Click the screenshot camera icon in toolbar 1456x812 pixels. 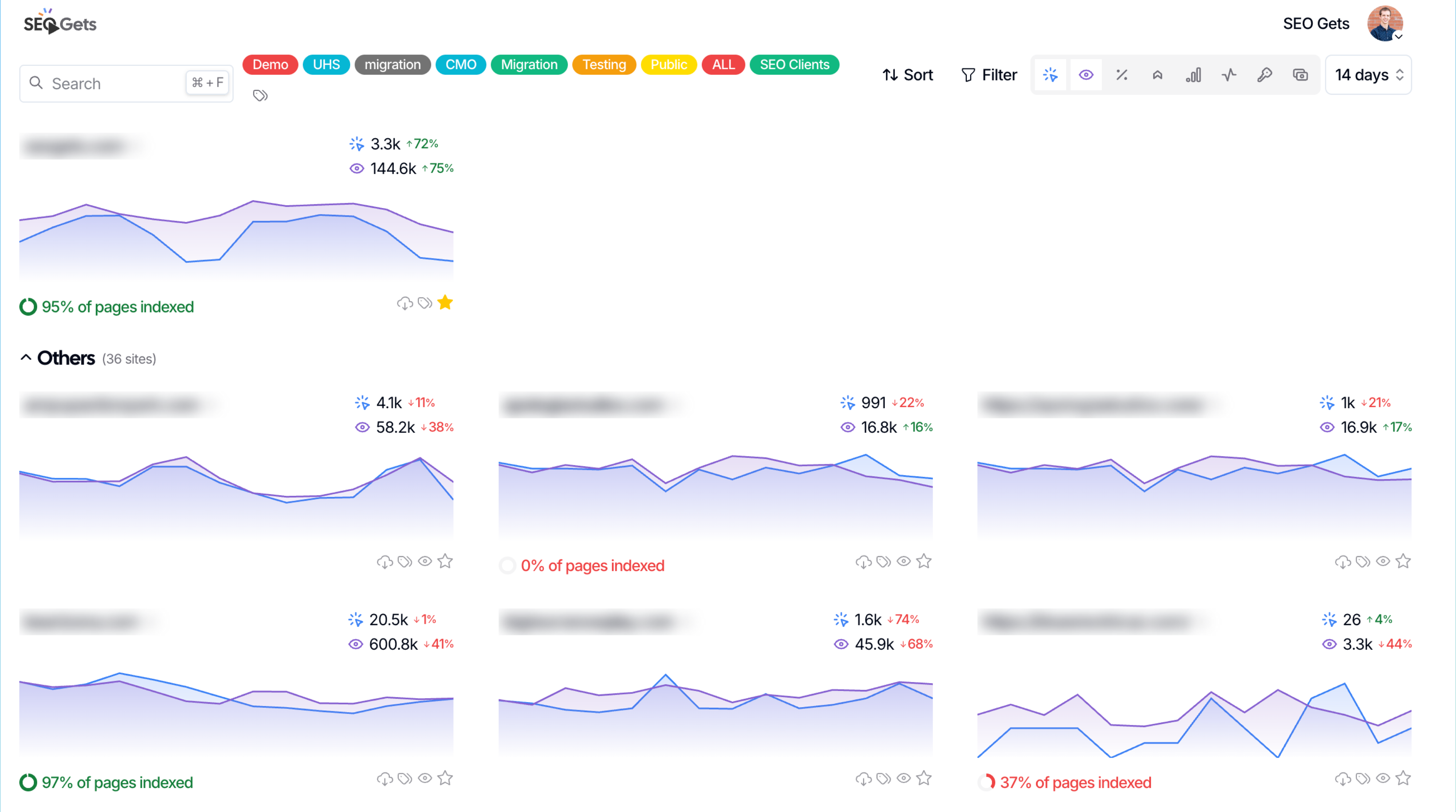pyautogui.click(x=1300, y=75)
